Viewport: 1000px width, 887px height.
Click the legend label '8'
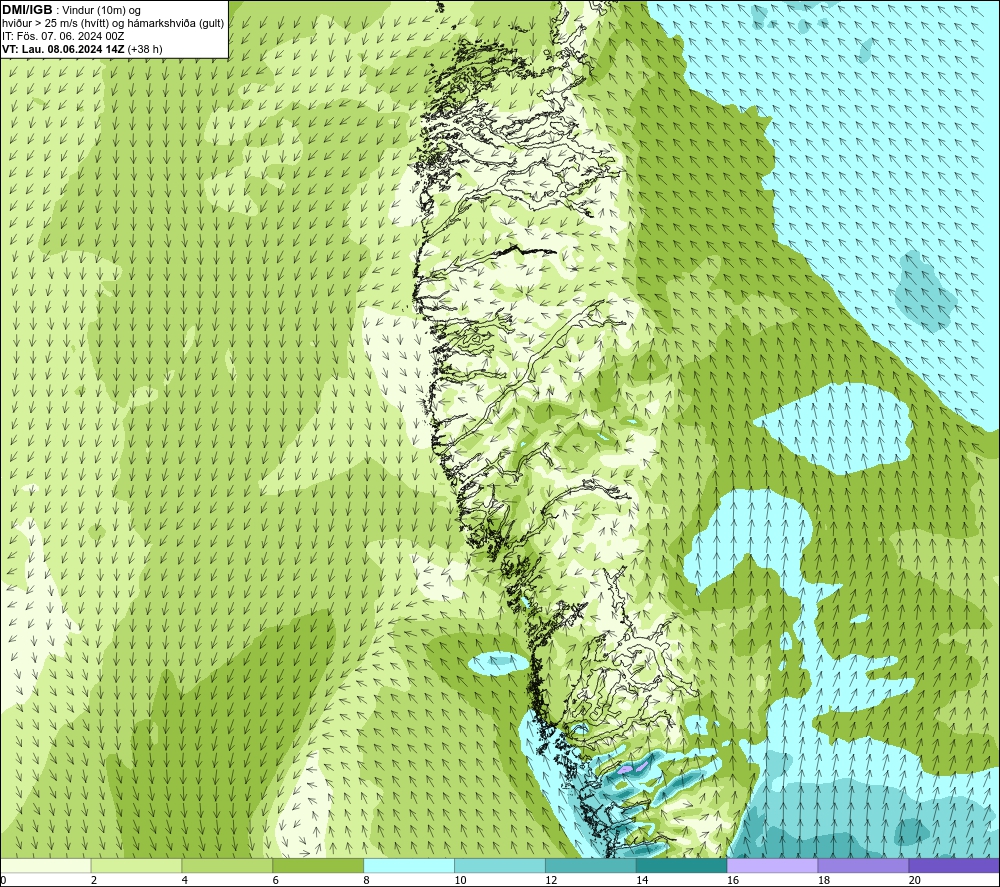367,880
